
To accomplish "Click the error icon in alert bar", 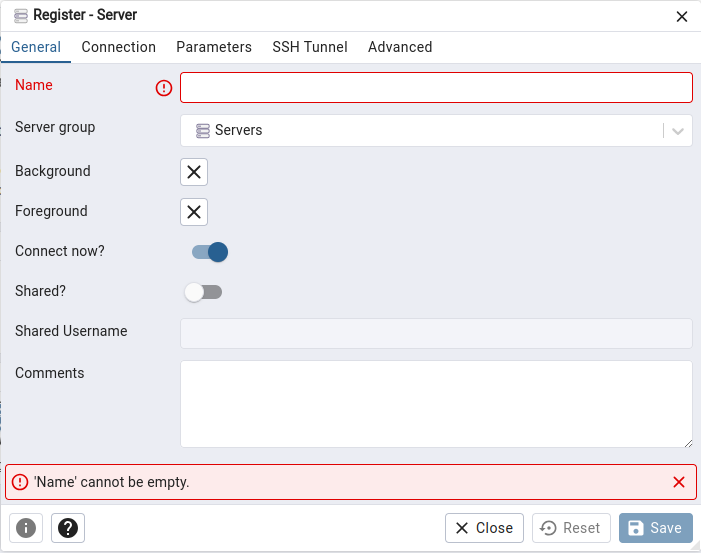I will click(x=19, y=482).
